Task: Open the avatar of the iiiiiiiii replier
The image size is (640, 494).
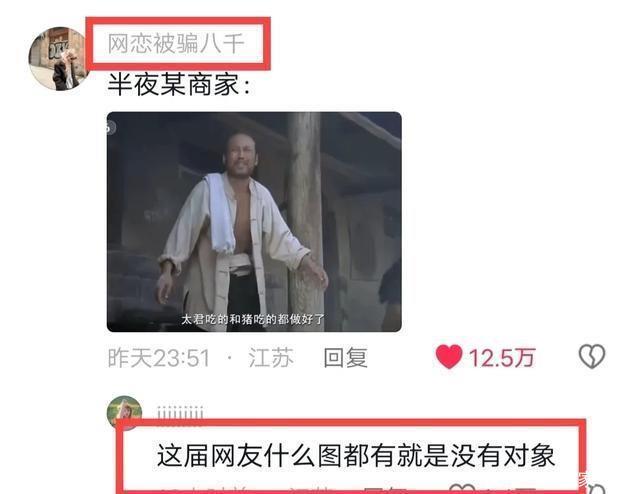Action: point(124,412)
